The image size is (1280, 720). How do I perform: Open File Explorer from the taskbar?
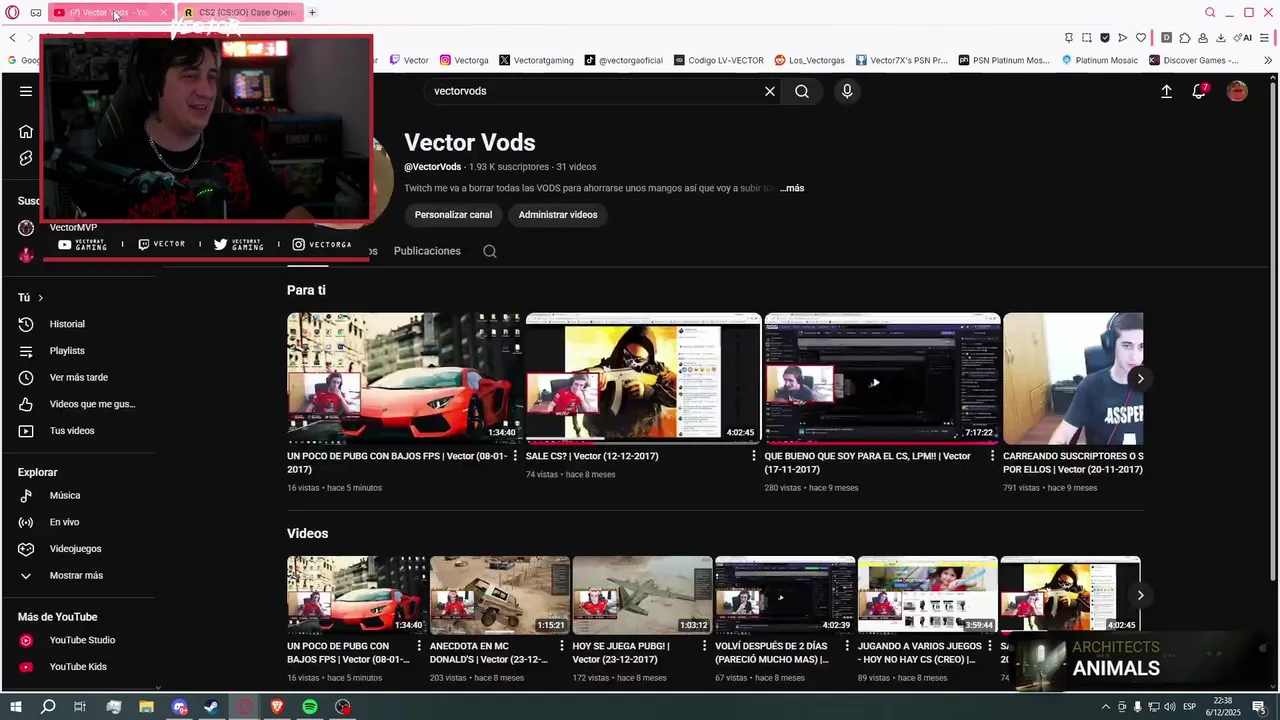click(x=146, y=707)
